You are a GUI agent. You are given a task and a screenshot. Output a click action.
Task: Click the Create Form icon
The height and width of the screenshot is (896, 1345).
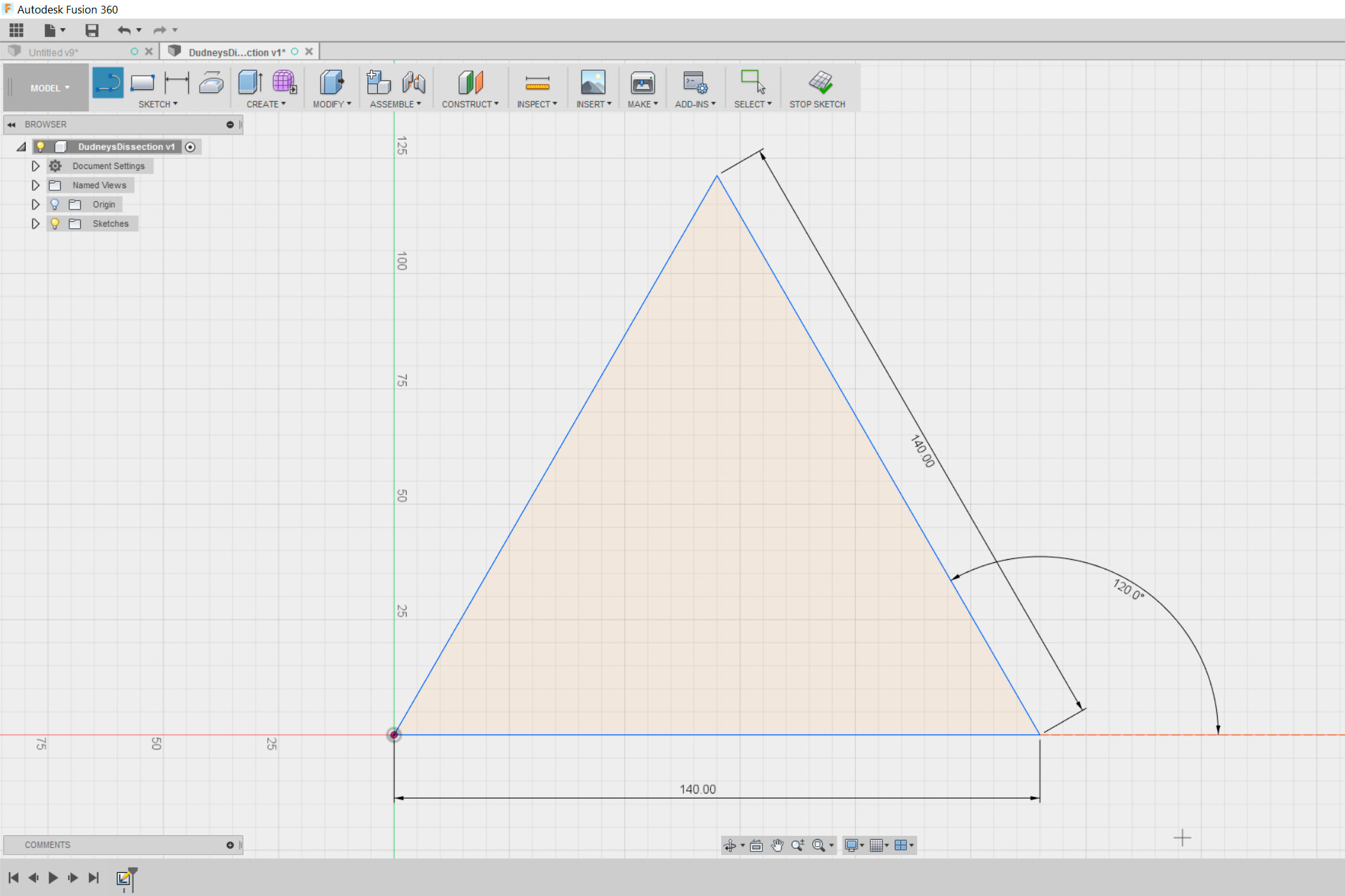tap(284, 83)
